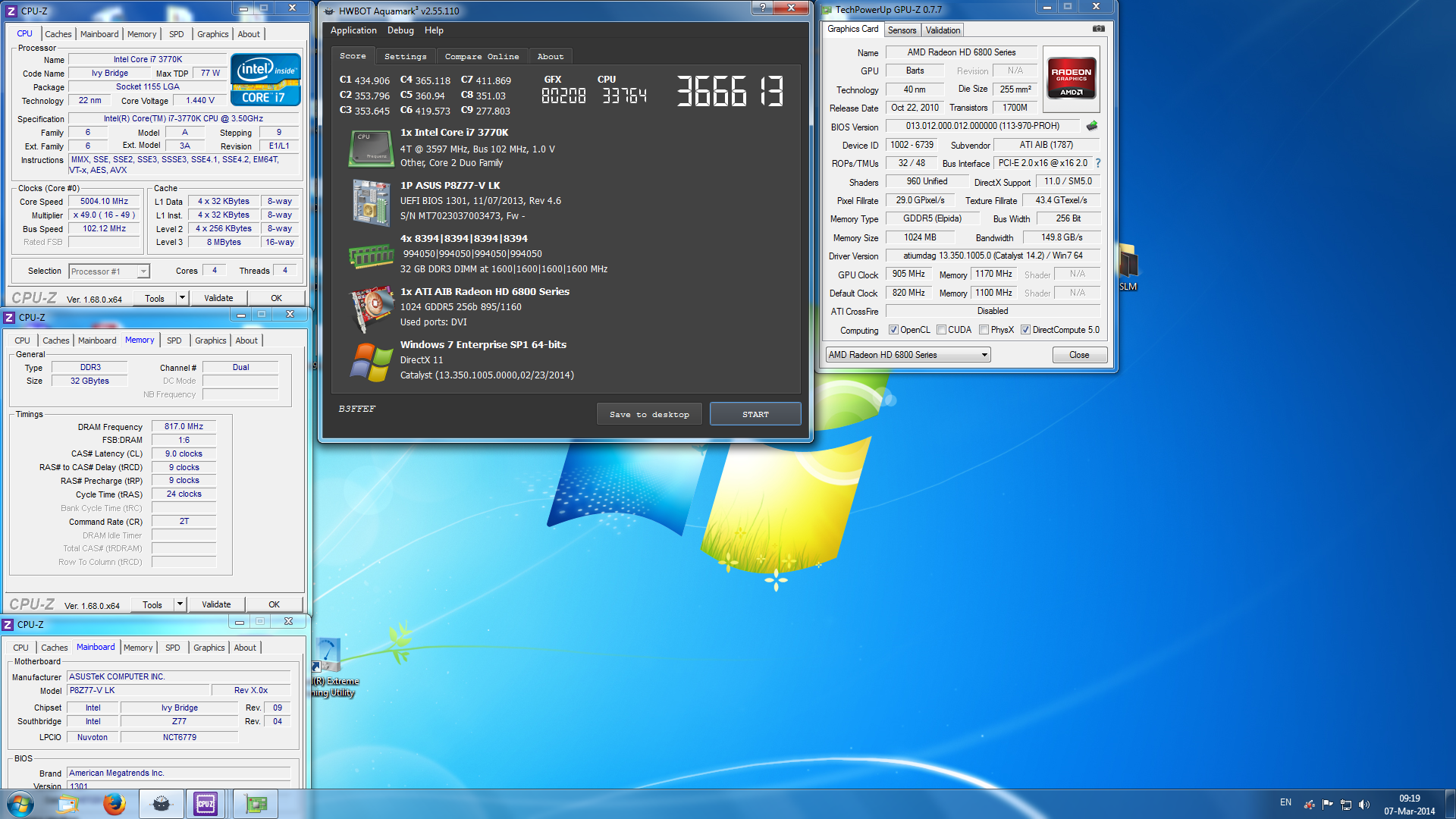Launch Firefox from the taskbar
Viewport: 1456px width, 819px height.
[x=115, y=804]
